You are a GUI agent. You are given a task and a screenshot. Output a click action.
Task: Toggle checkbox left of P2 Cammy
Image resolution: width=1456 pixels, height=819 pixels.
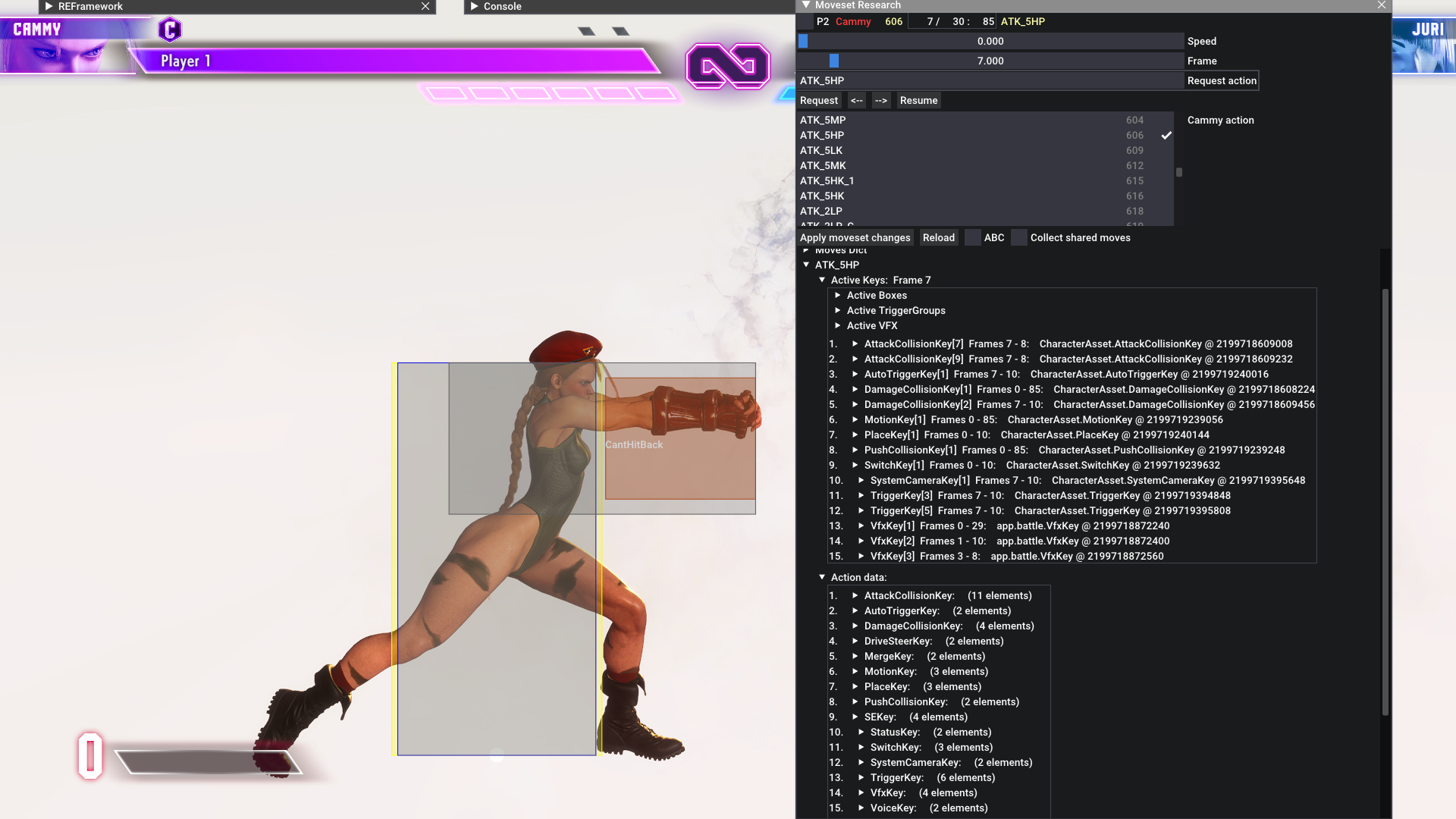pyautogui.click(x=805, y=21)
